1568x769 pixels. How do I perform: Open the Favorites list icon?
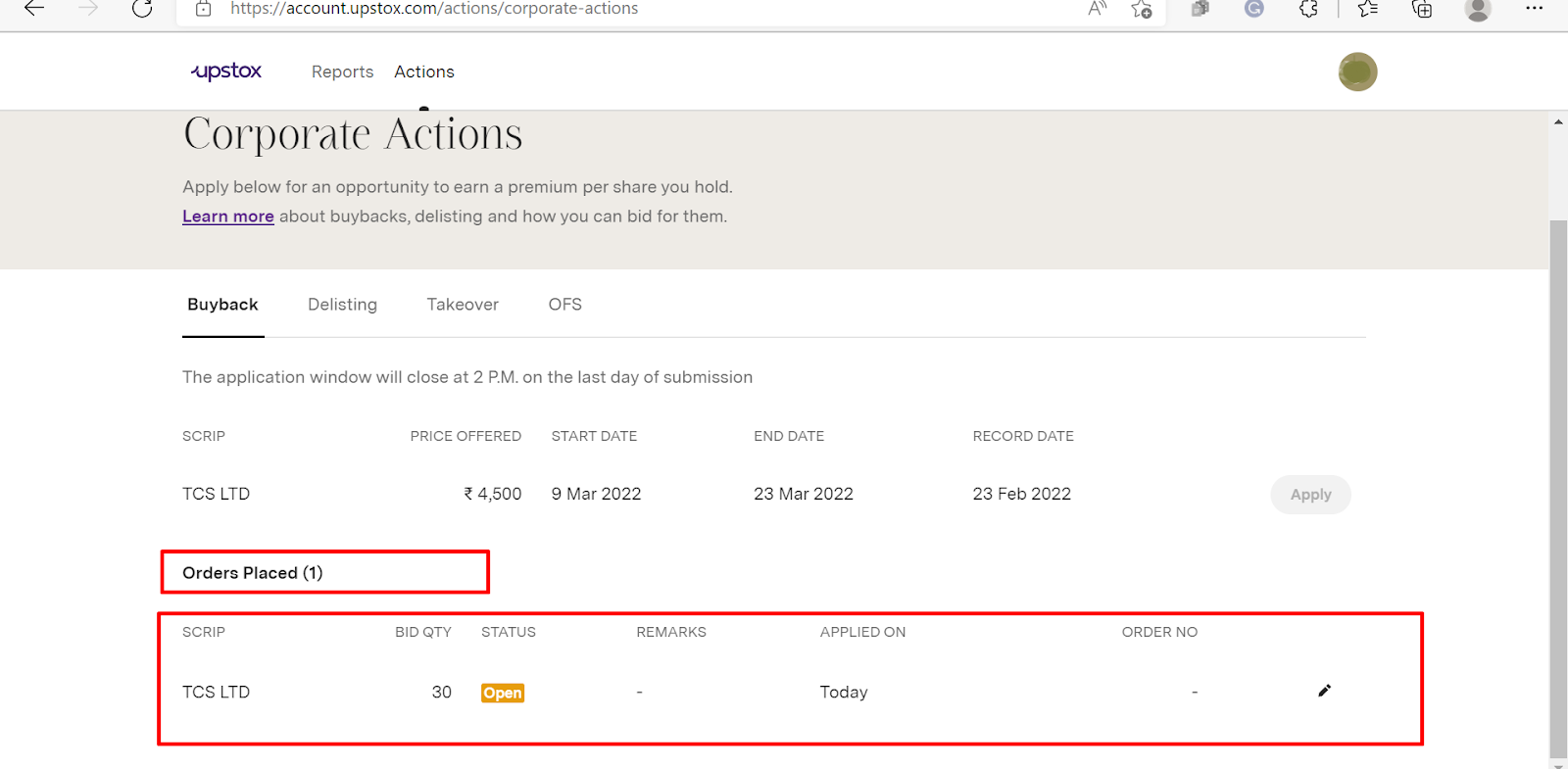coord(1368,9)
